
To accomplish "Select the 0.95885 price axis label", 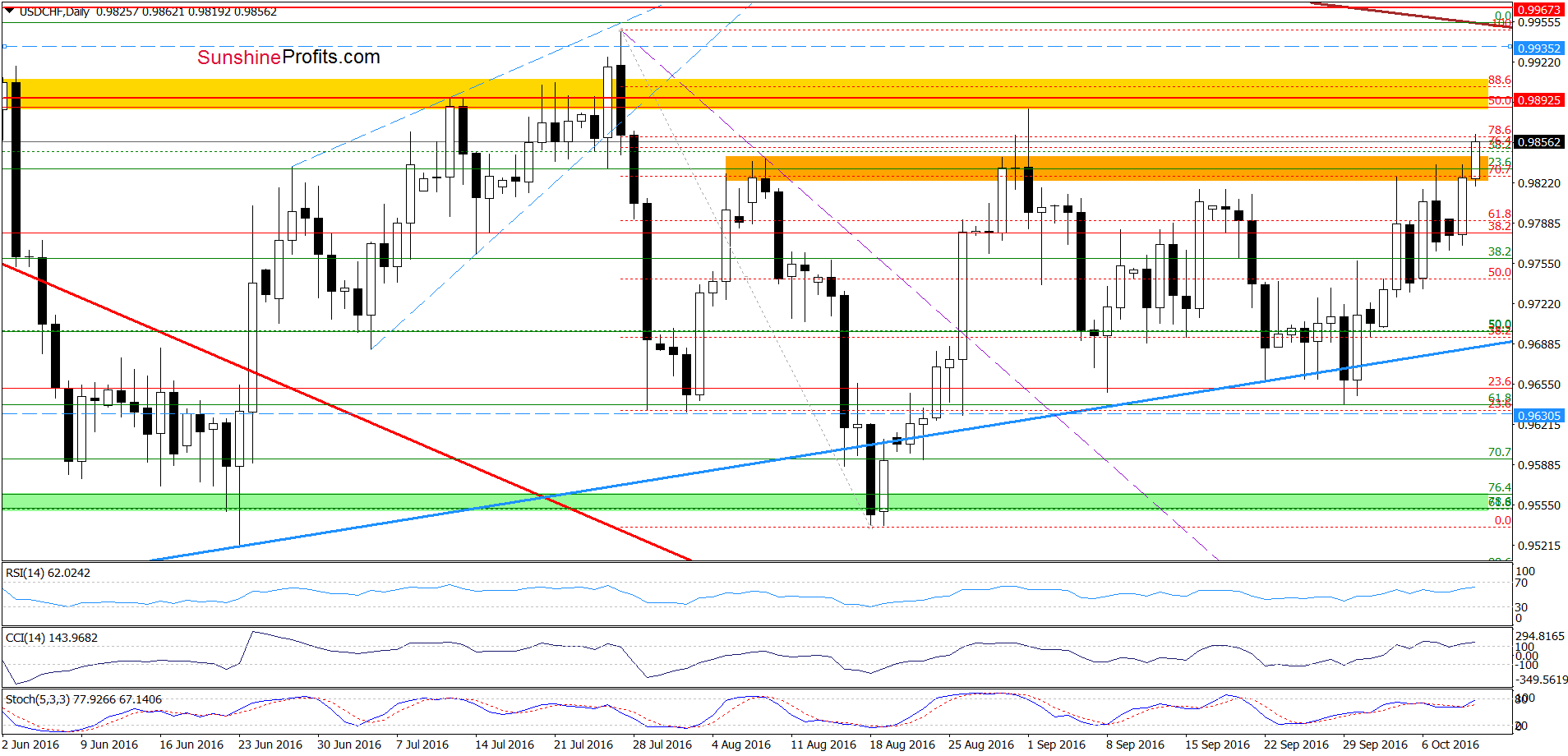I will click(x=1538, y=465).
